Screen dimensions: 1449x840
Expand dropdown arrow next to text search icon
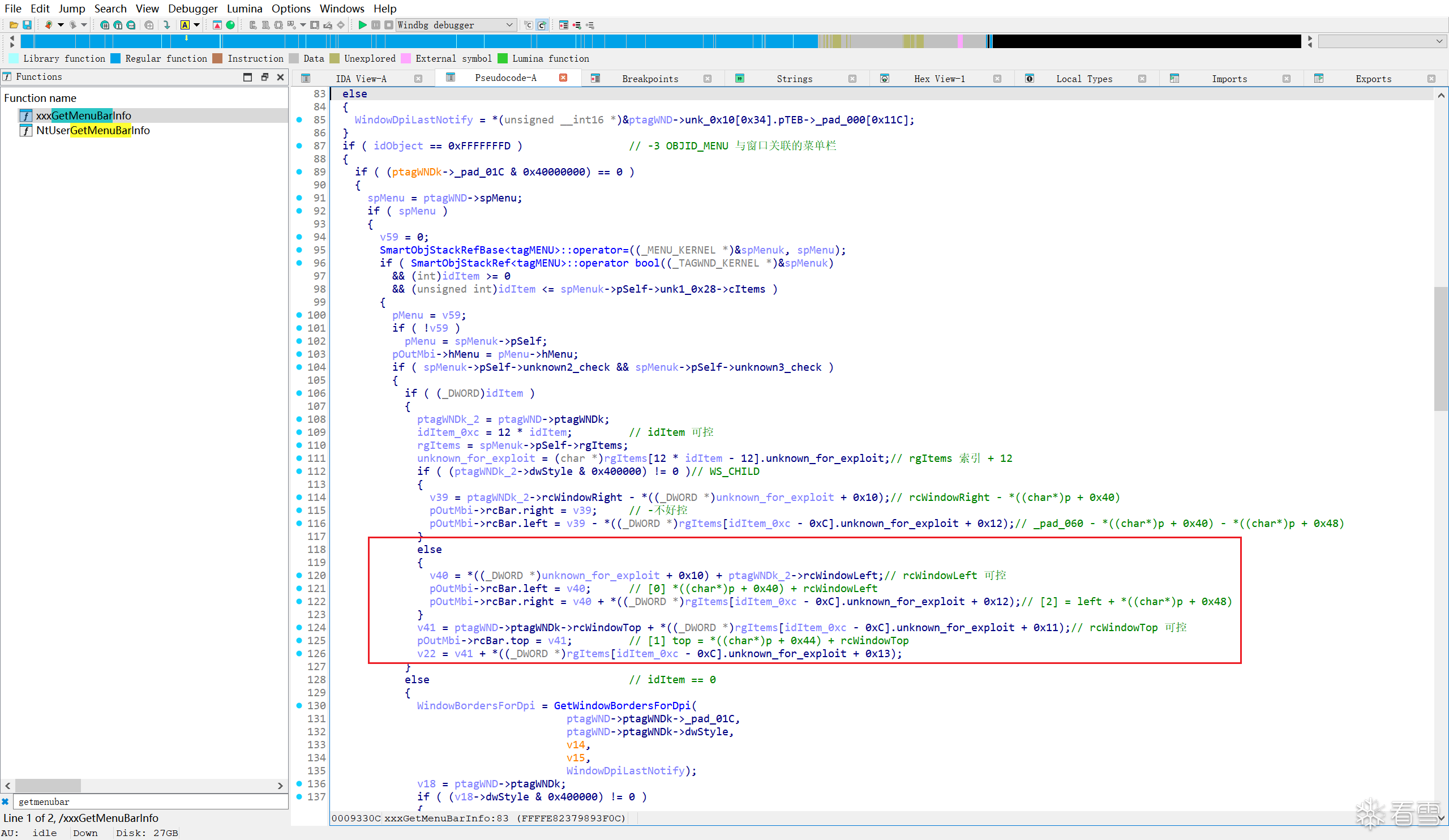pos(196,25)
